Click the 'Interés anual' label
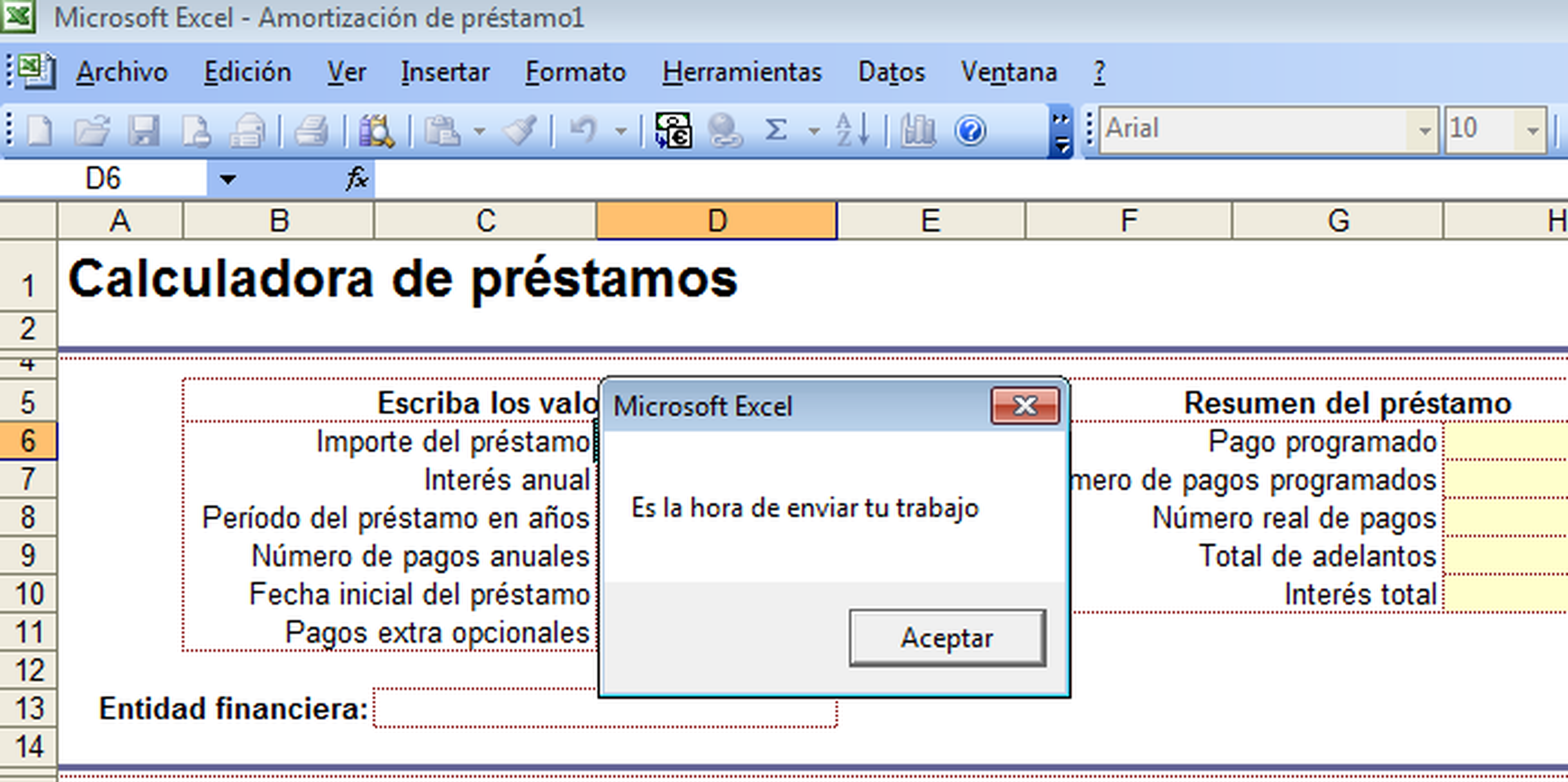The width and height of the screenshot is (1568, 782). pos(507,480)
